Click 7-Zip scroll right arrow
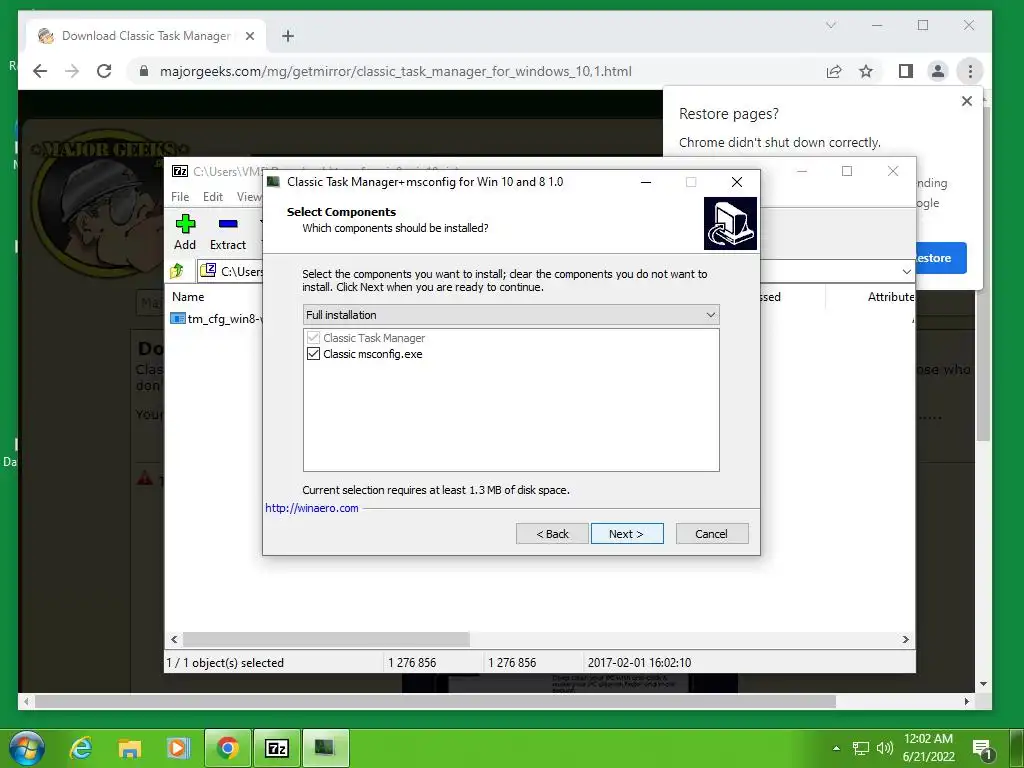 pos(906,639)
